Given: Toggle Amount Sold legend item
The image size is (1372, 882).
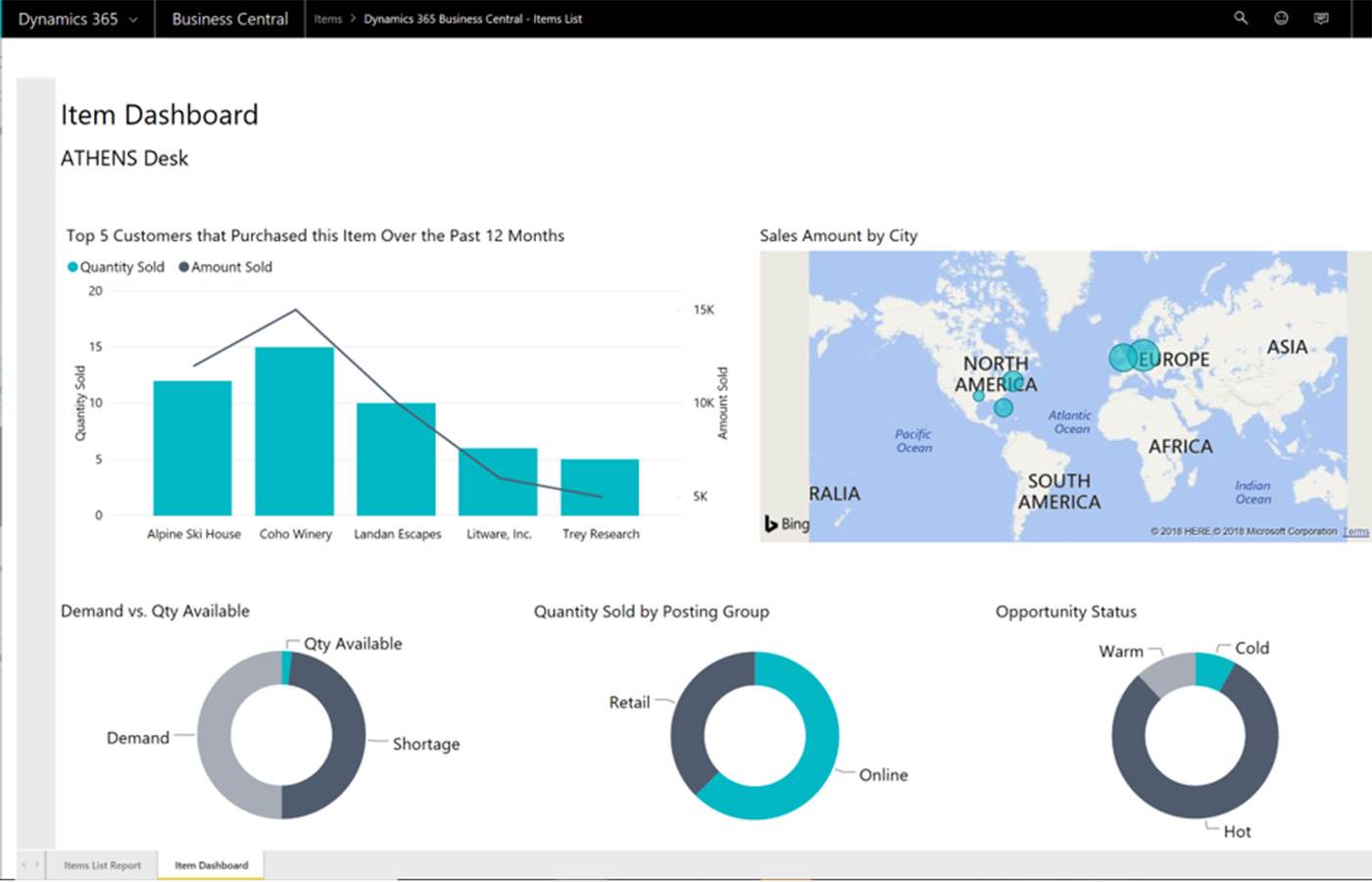Looking at the screenshot, I should tap(225, 267).
